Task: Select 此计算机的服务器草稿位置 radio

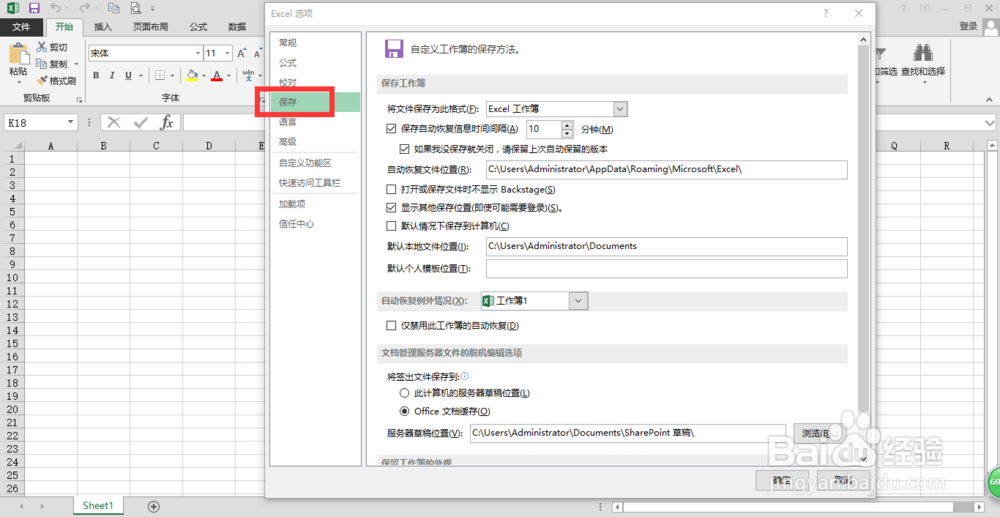Action: (x=404, y=393)
